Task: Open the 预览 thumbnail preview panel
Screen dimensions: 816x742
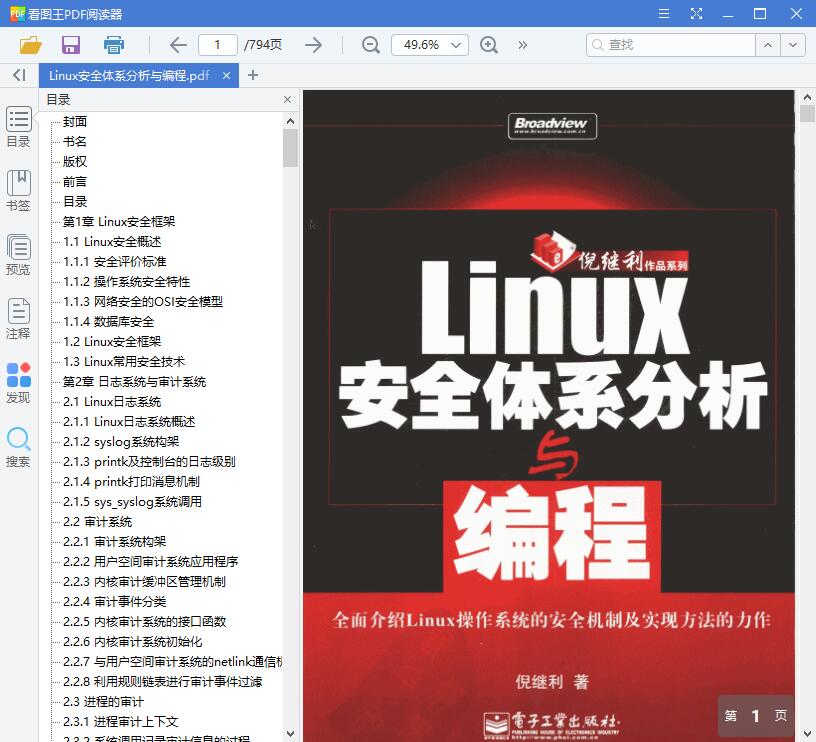Action: click(19, 255)
